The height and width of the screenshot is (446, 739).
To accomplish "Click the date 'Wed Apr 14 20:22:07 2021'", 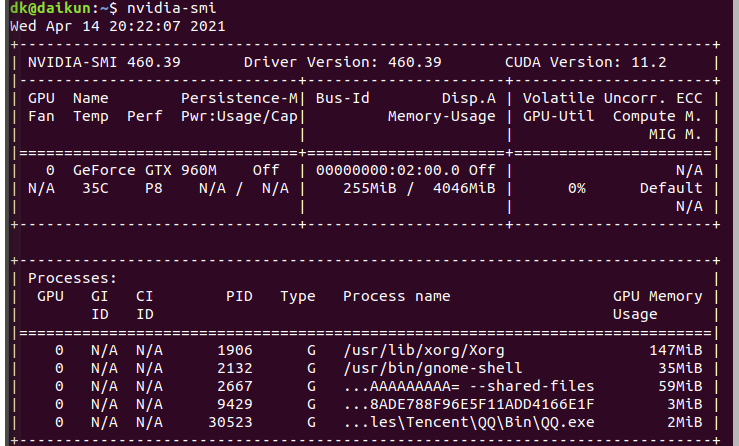I will (118, 26).
